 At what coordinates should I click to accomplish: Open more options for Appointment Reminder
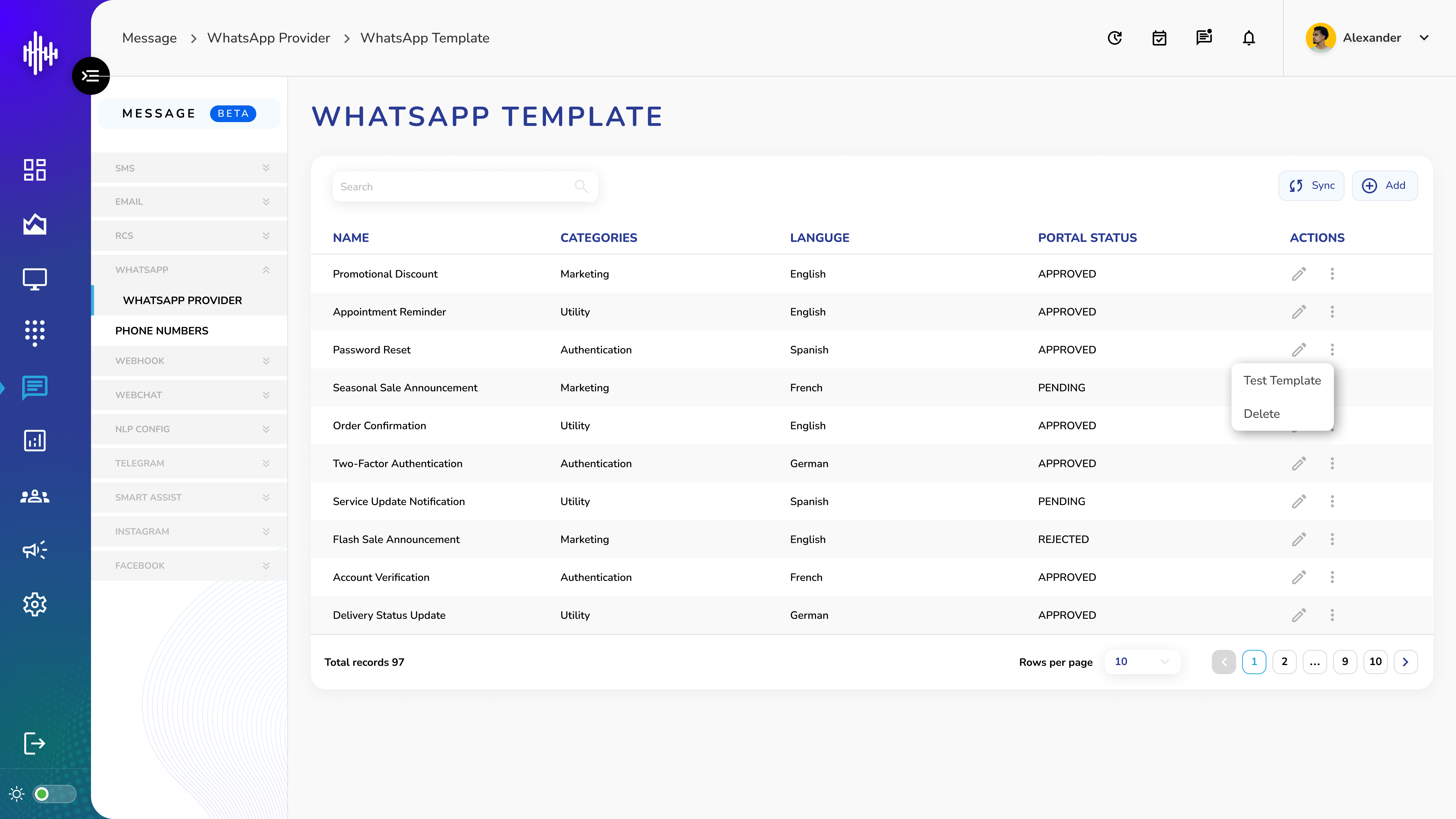point(1332,312)
